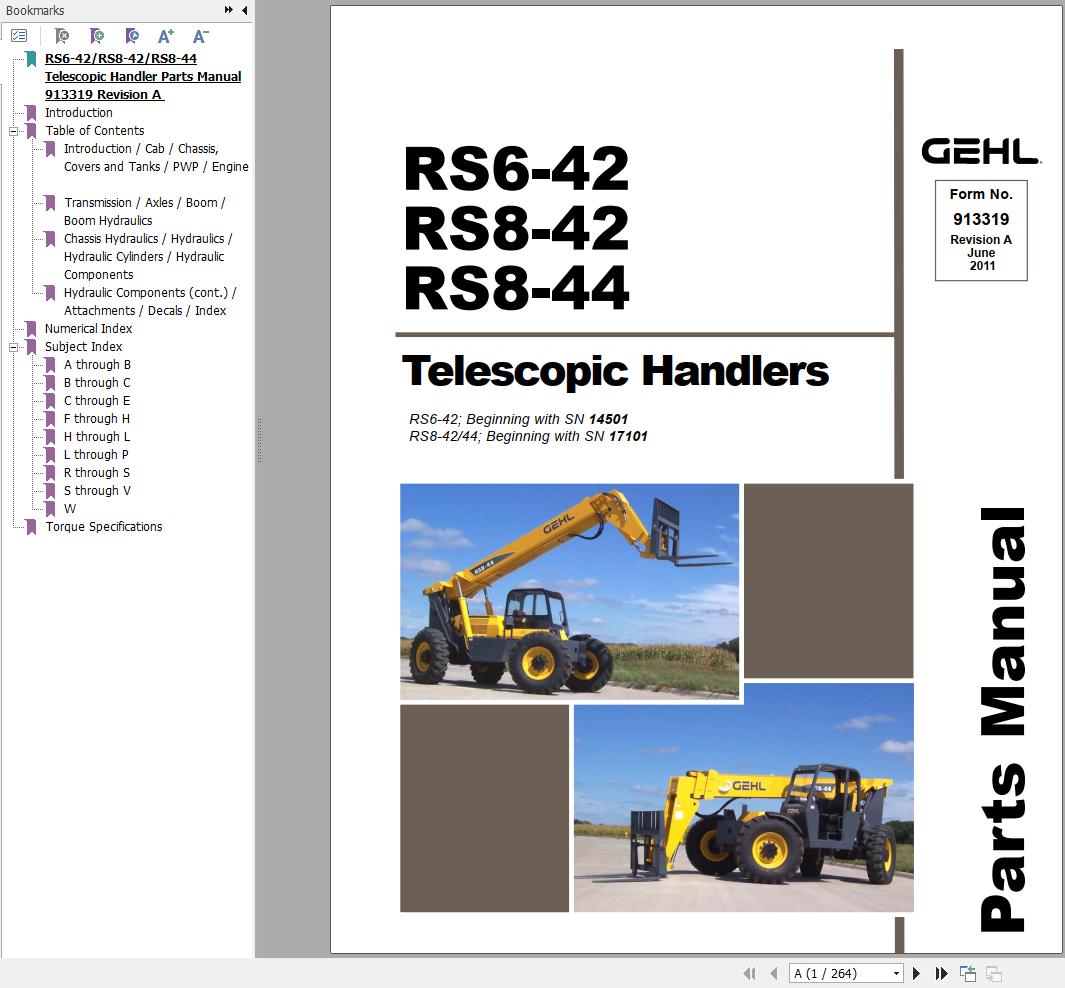
Task: Open Transmission / Axles / Boom bookmark
Action: pos(144,211)
